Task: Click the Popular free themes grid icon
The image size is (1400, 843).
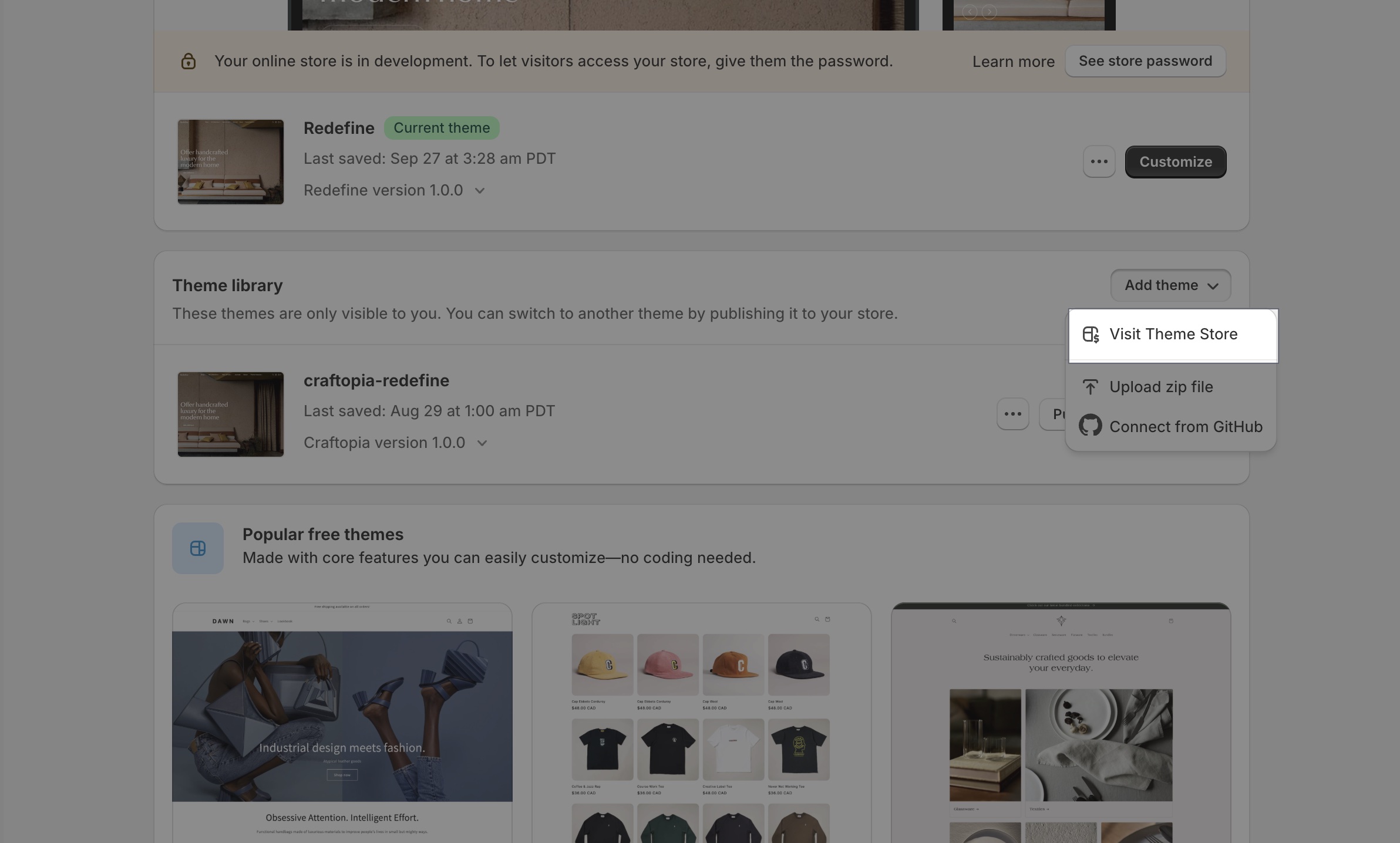Action: pyautogui.click(x=197, y=548)
